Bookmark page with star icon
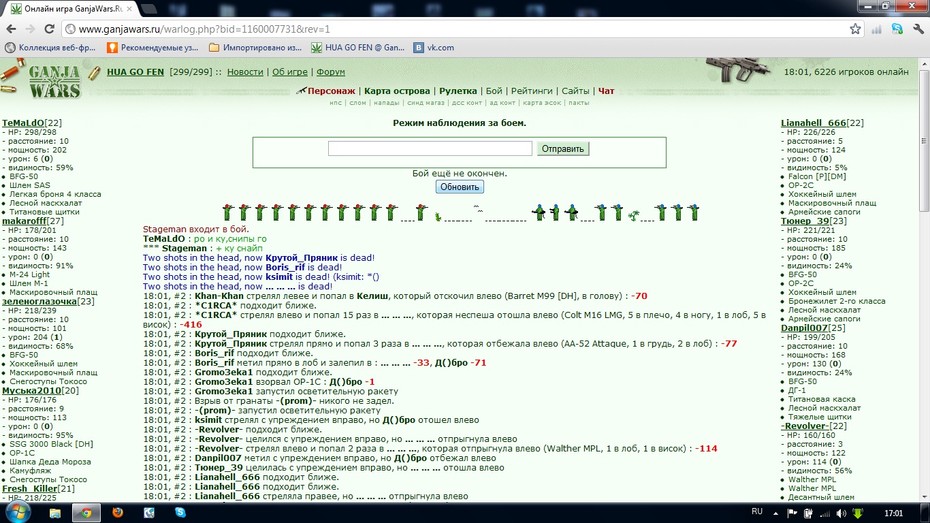Screen dimensions: 930x523 [x=855, y=29]
